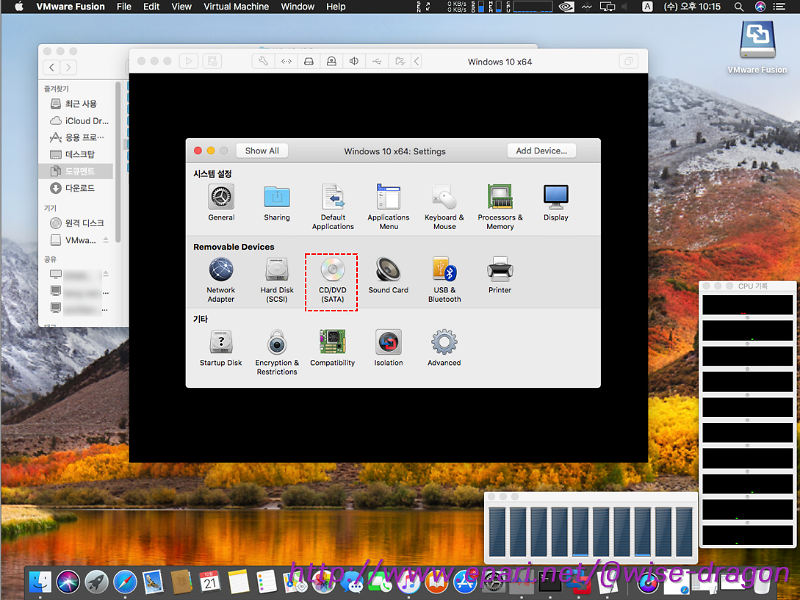Open the Display settings pane
The width and height of the screenshot is (800, 600).
[x=556, y=203]
